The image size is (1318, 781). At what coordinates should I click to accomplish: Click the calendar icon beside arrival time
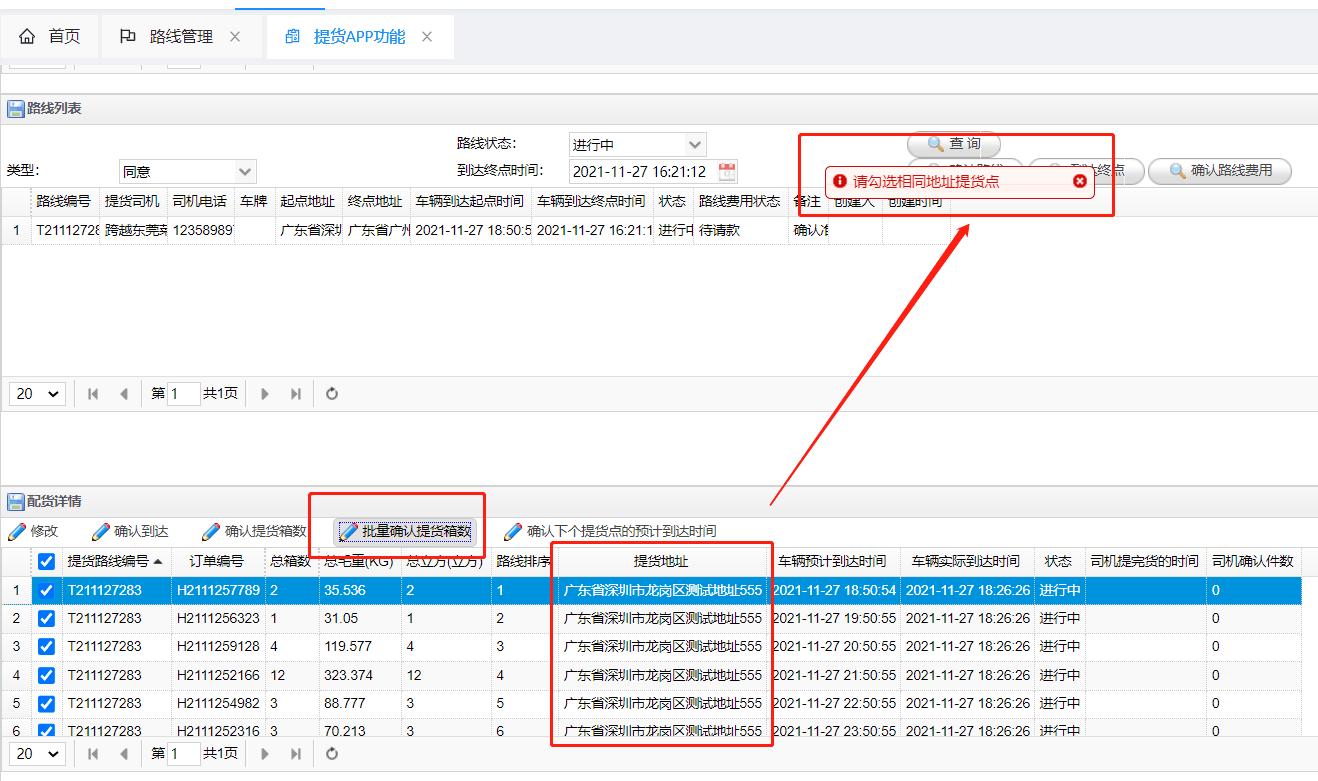(727, 172)
